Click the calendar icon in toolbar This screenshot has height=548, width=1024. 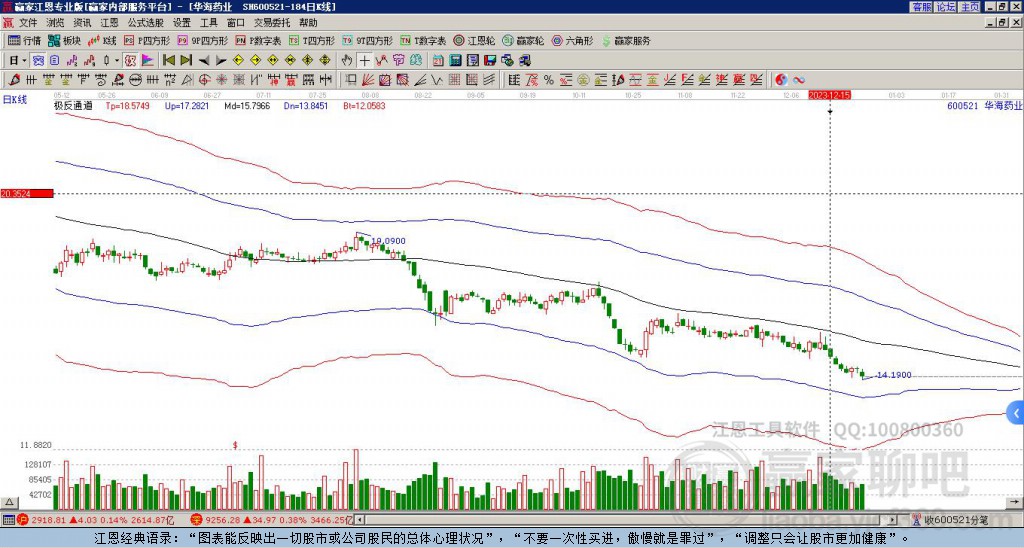coord(438,61)
